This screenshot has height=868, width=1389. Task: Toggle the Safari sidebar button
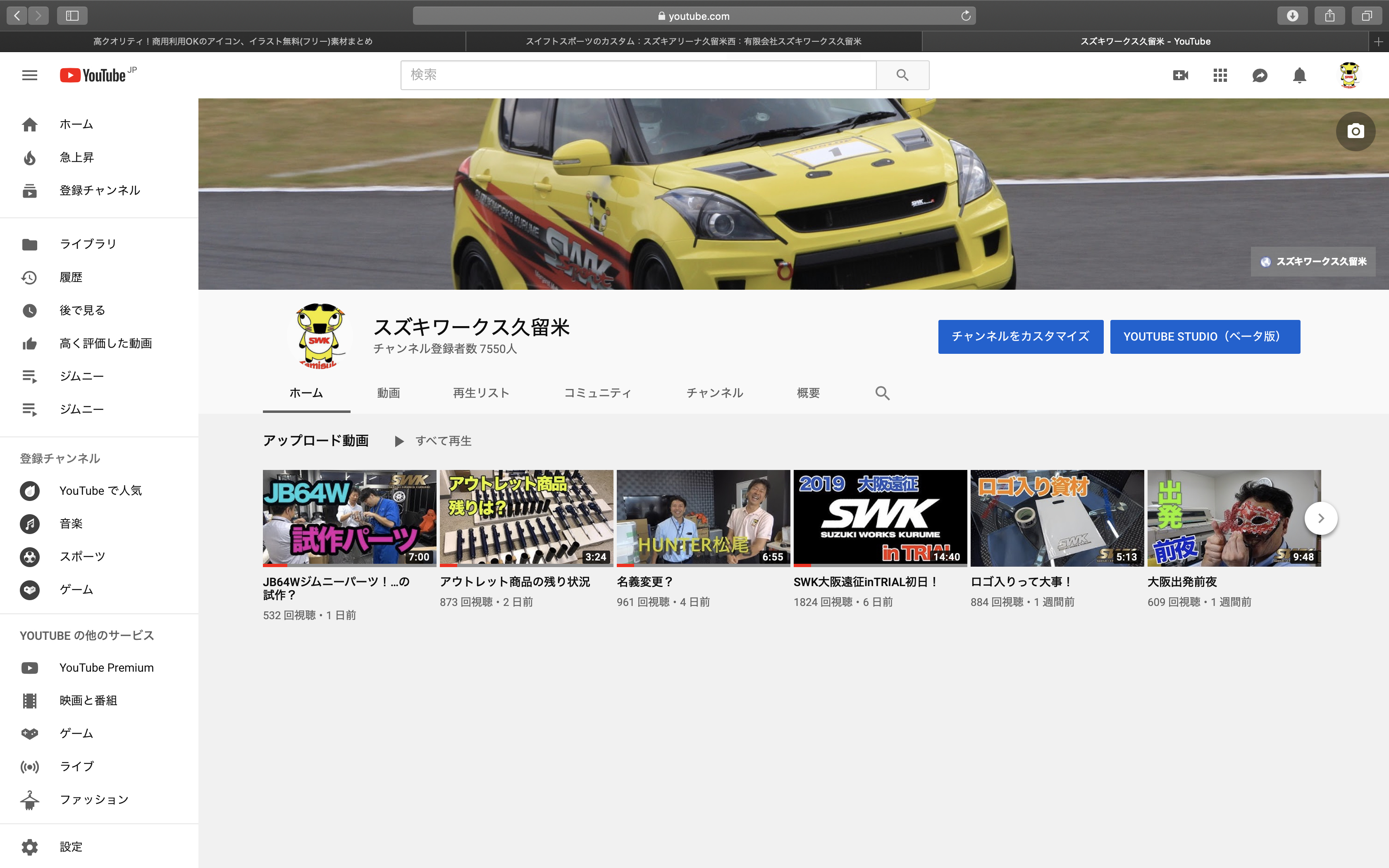point(72,16)
